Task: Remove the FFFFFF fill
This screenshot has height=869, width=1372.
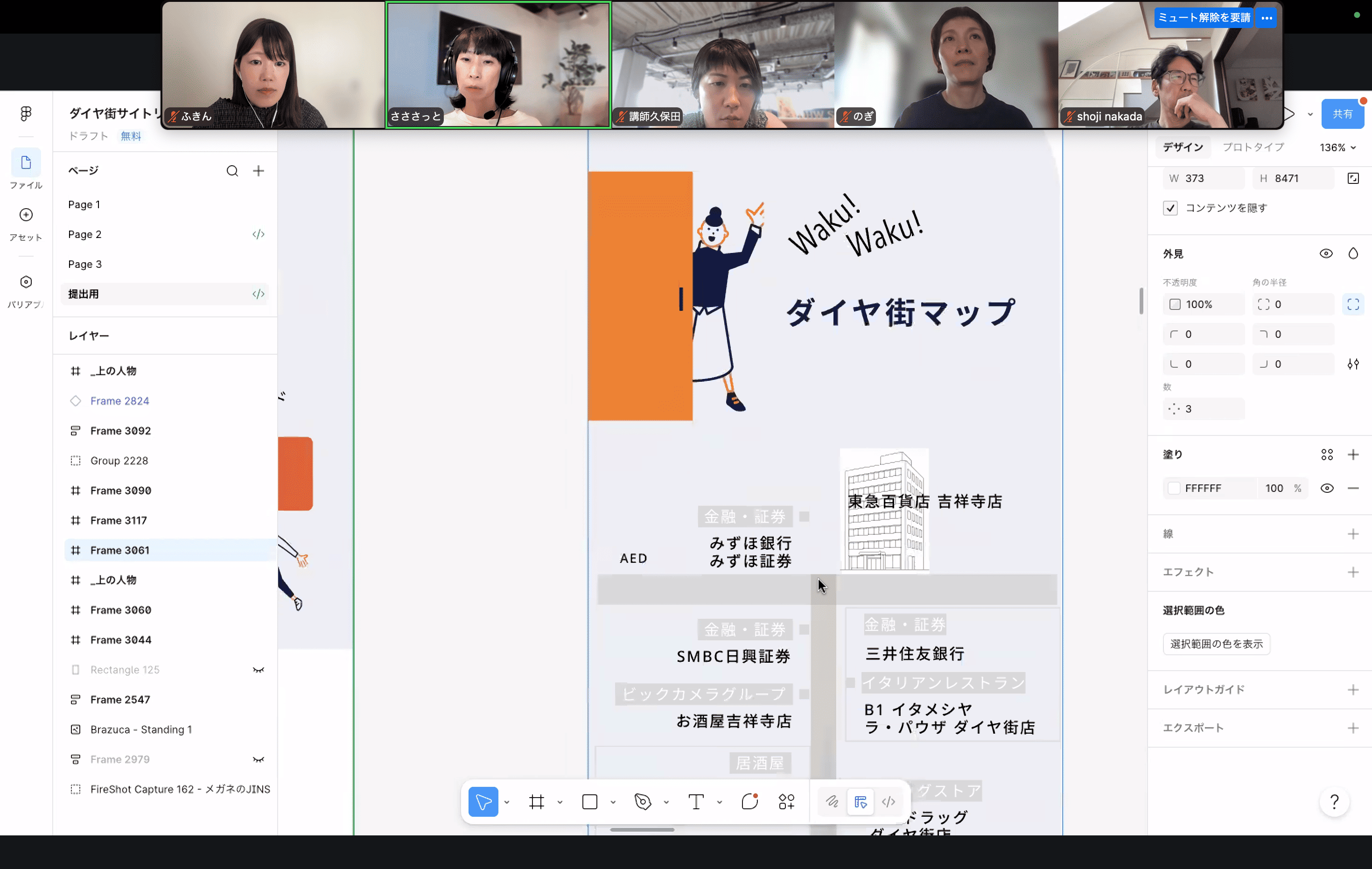Action: pyautogui.click(x=1353, y=488)
